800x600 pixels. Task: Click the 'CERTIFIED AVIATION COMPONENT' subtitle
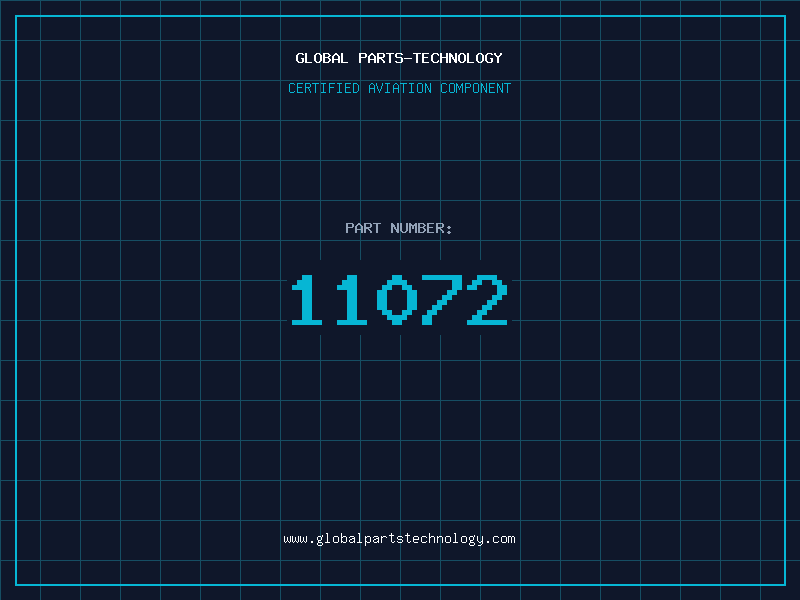coord(399,88)
